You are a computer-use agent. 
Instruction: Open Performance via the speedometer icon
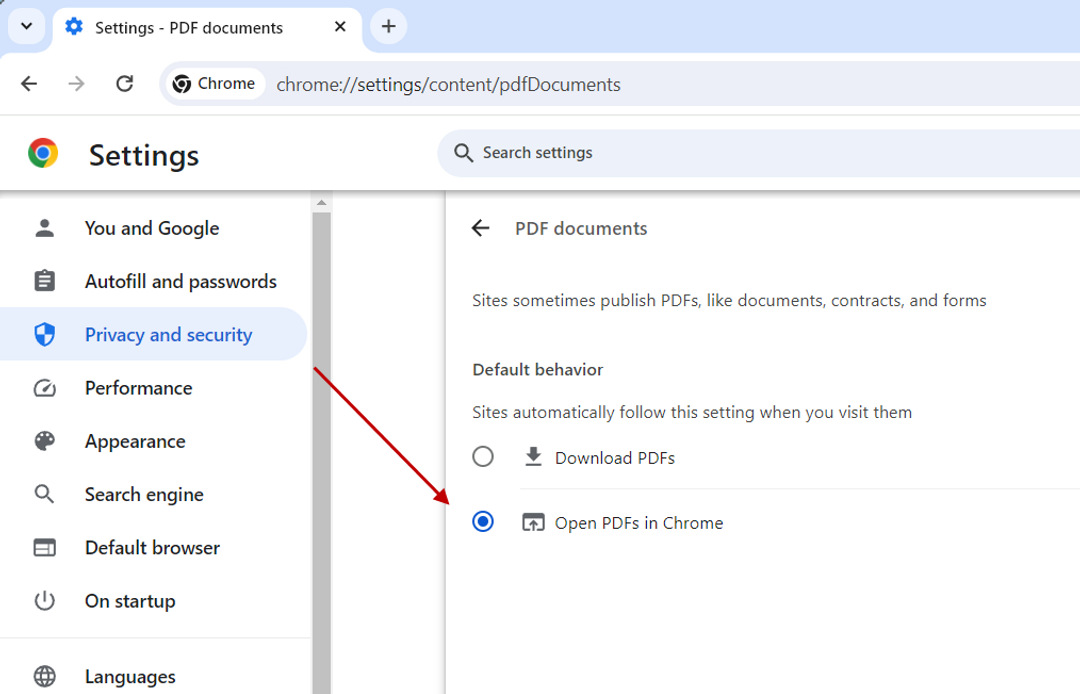45,388
